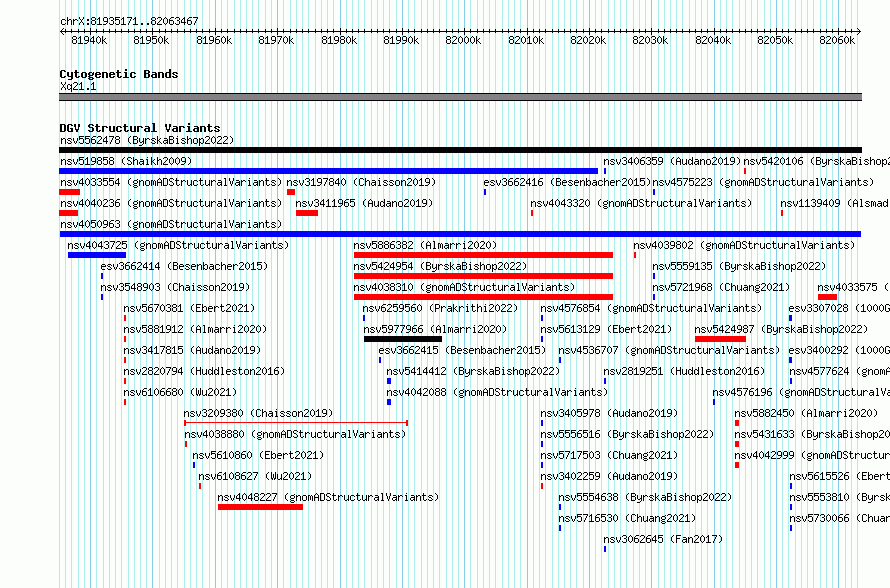Select nsv4536707 gnomAD variant label
The width and height of the screenshot is (890, 588).
669,350
